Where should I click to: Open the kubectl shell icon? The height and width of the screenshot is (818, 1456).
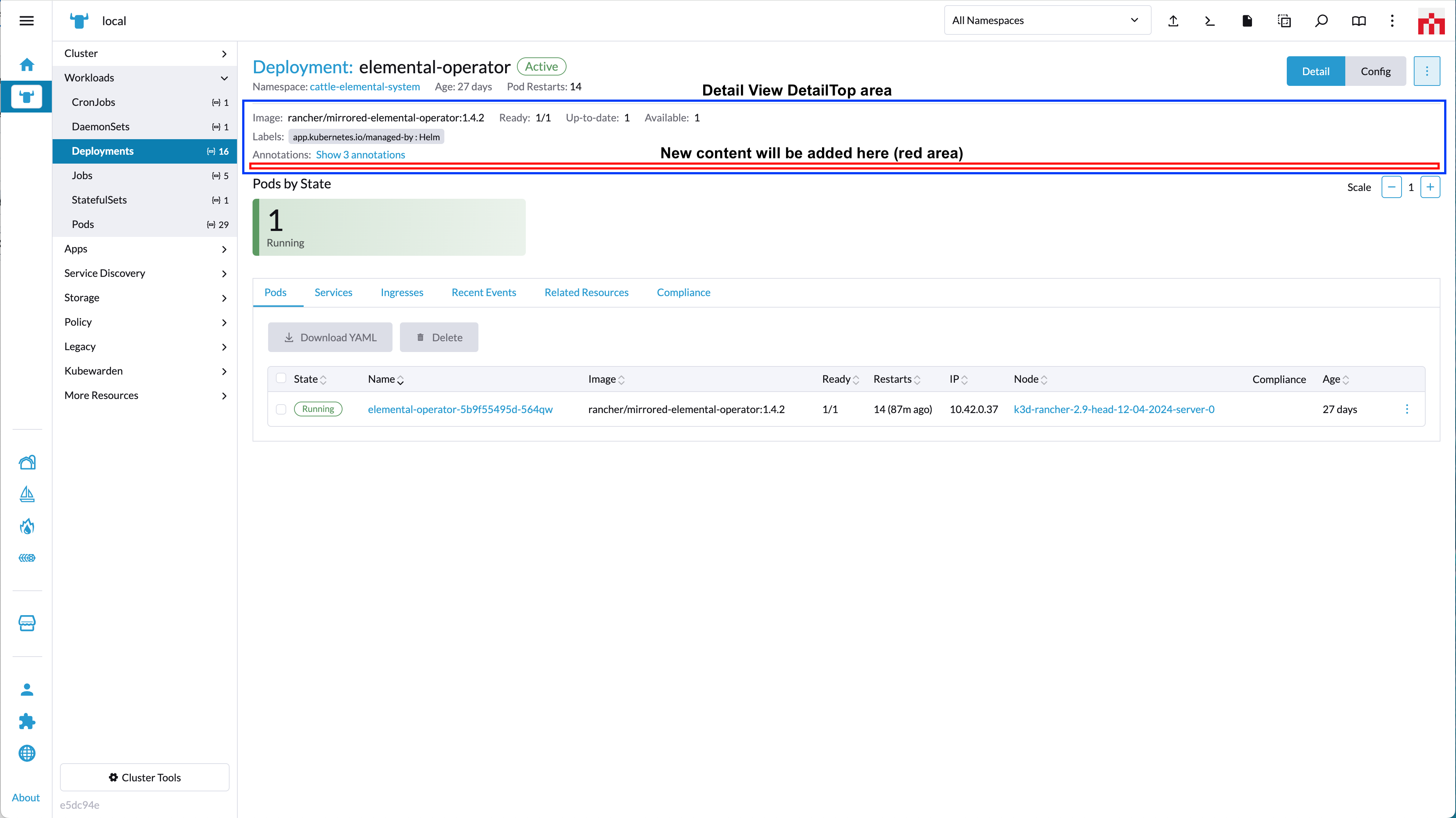(1209, 21)
